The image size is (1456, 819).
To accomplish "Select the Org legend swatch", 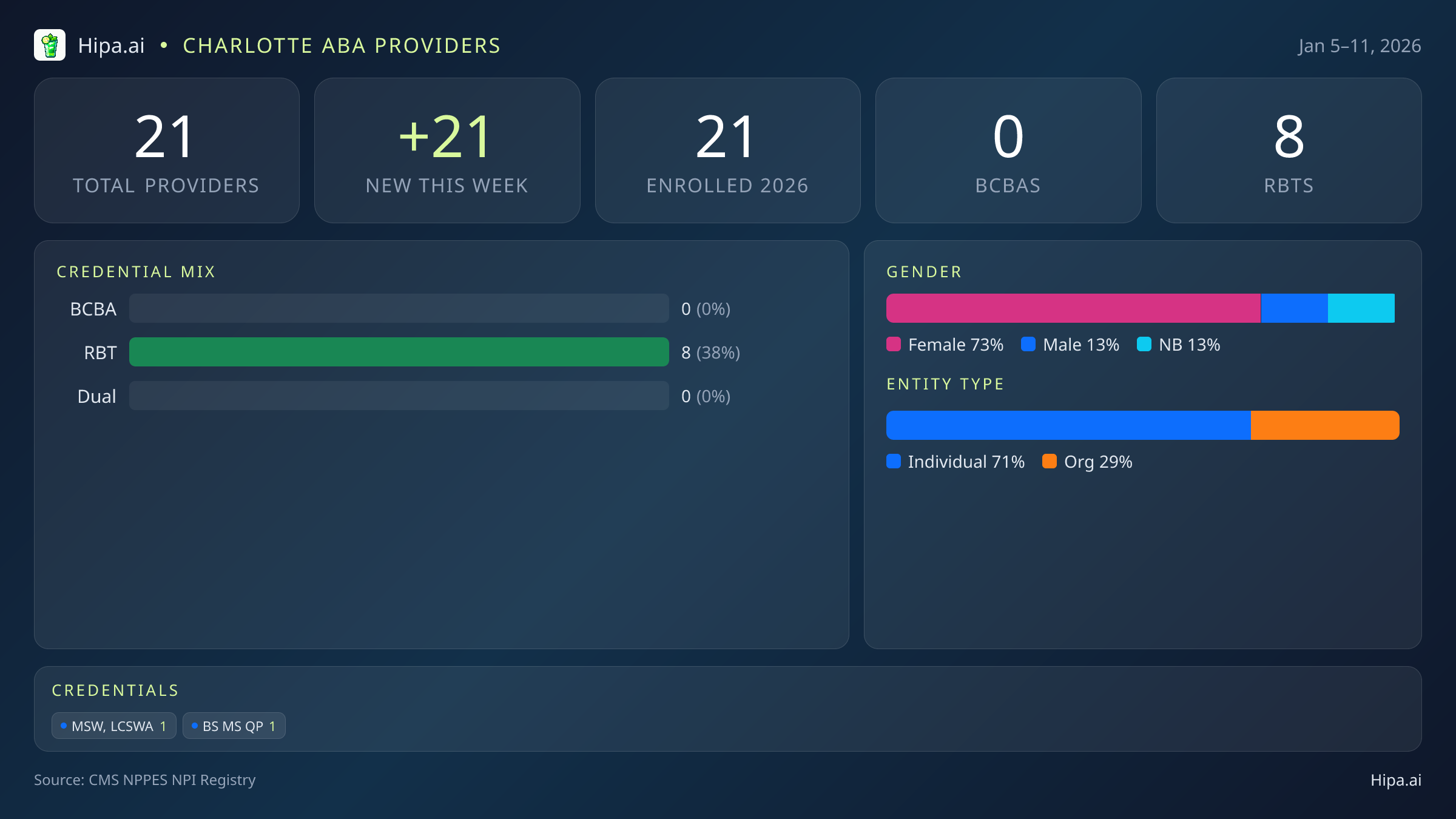I will click(x=1051, y=462).
